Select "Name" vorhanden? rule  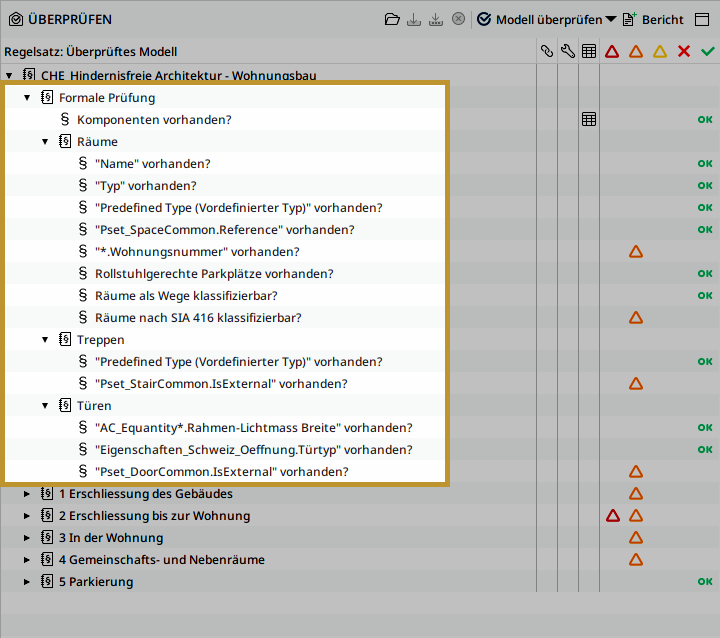point(152,164)
